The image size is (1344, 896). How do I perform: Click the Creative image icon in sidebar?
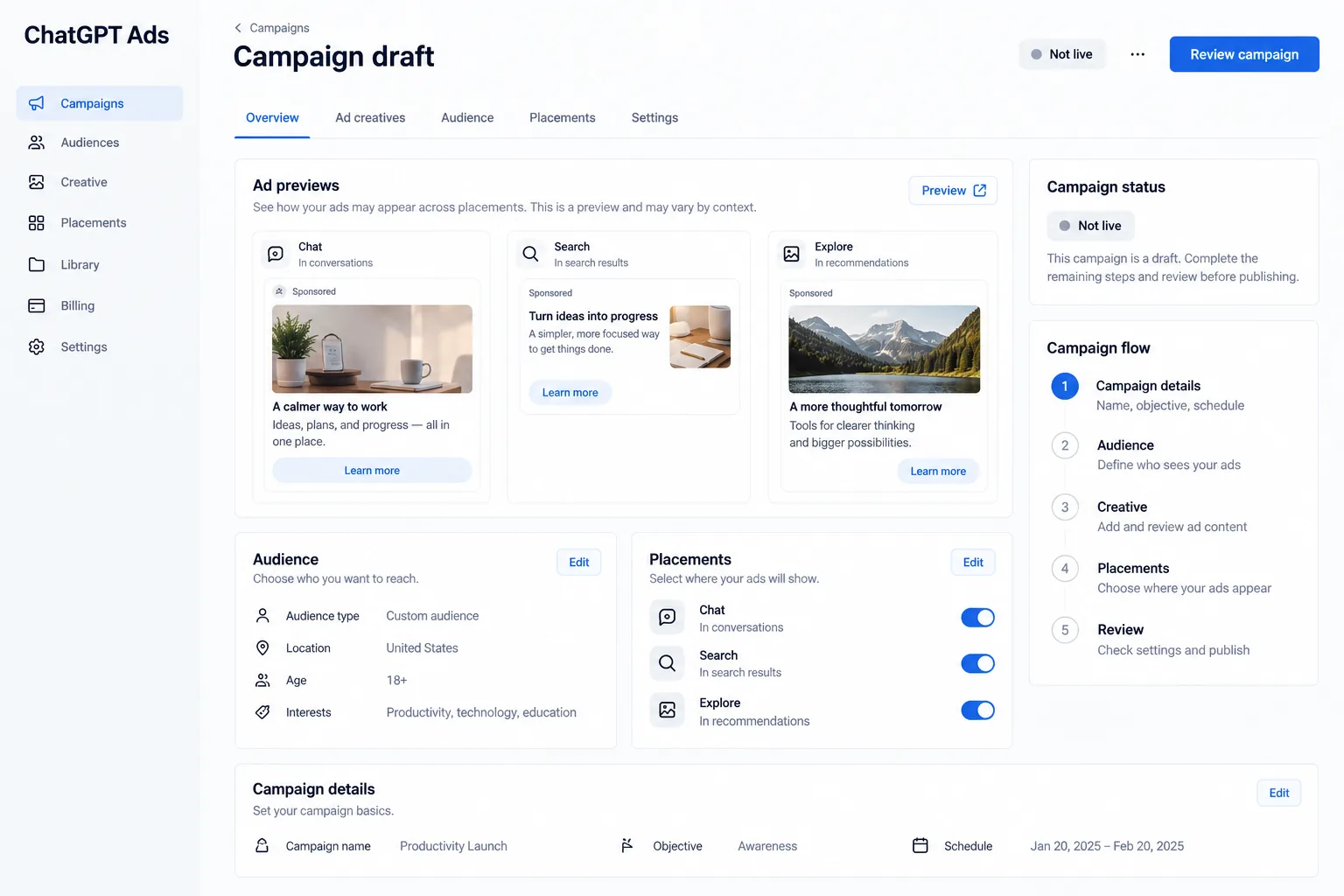(x=36, y=182)
